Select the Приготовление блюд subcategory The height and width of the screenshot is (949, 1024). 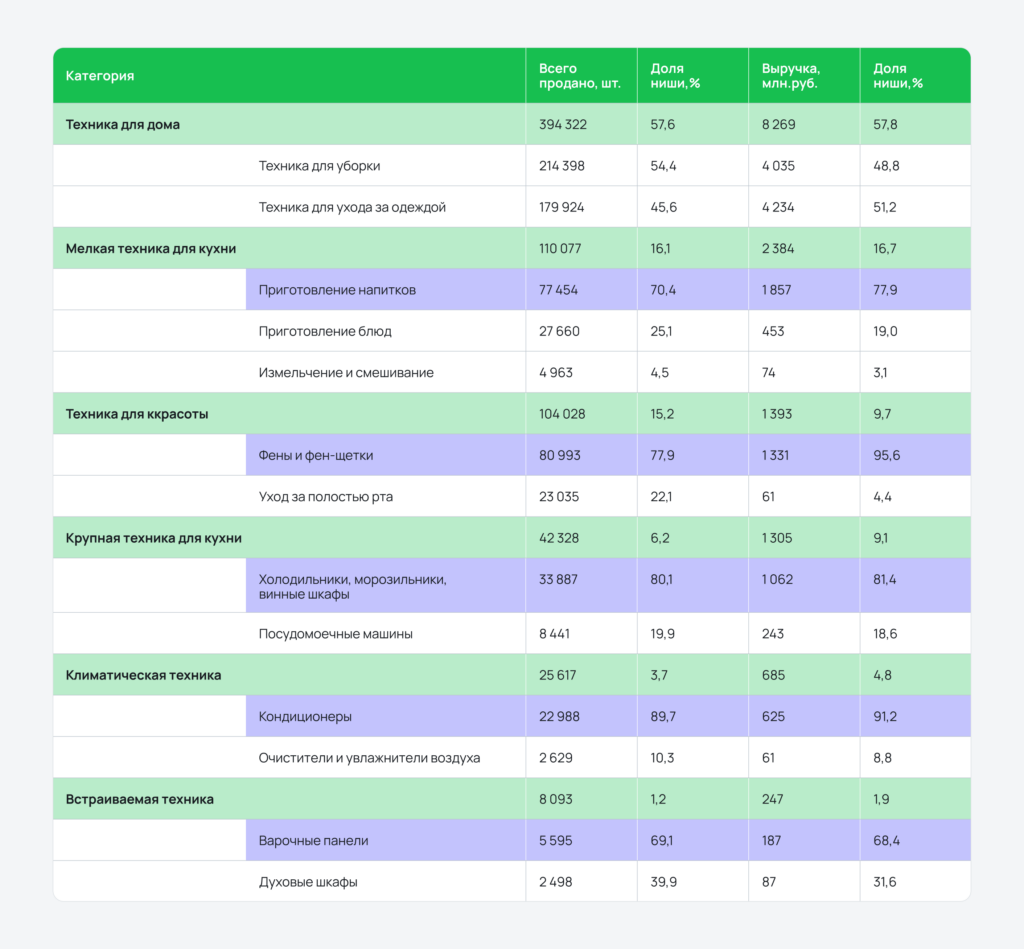click(325, 331)
